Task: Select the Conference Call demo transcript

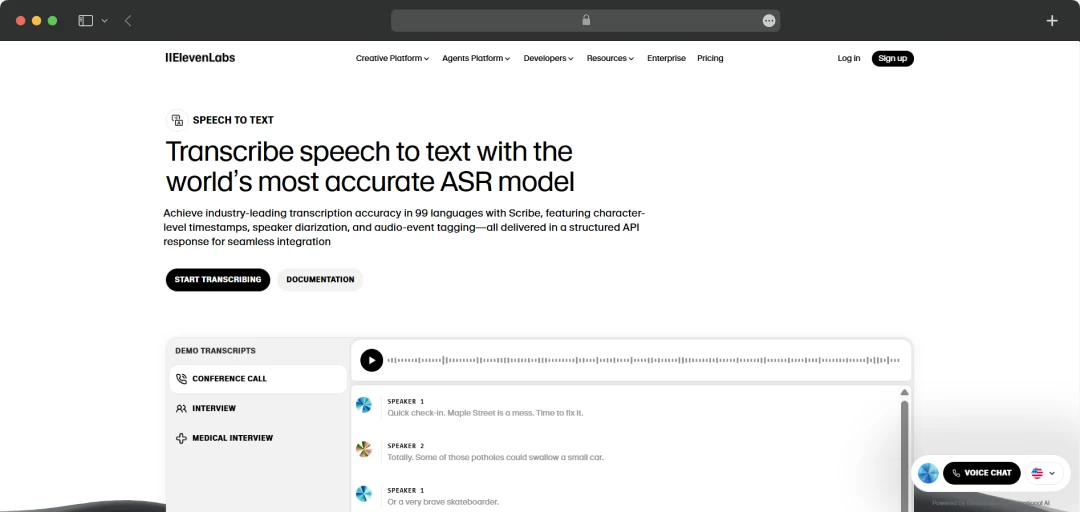Action: pos(258,379)
